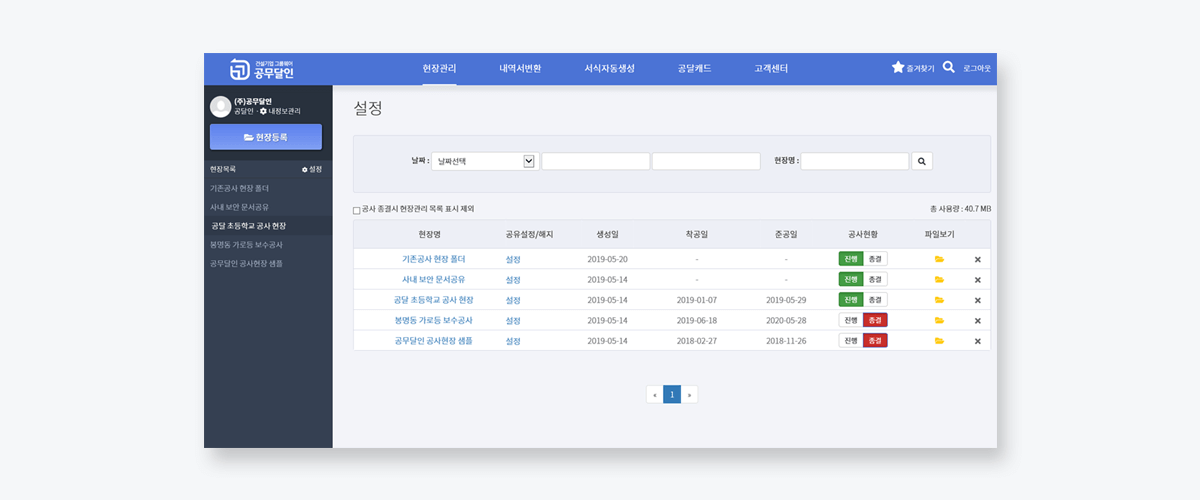Open file folder for 기존공사 현장 폴더 row

[x=939, y=259]
